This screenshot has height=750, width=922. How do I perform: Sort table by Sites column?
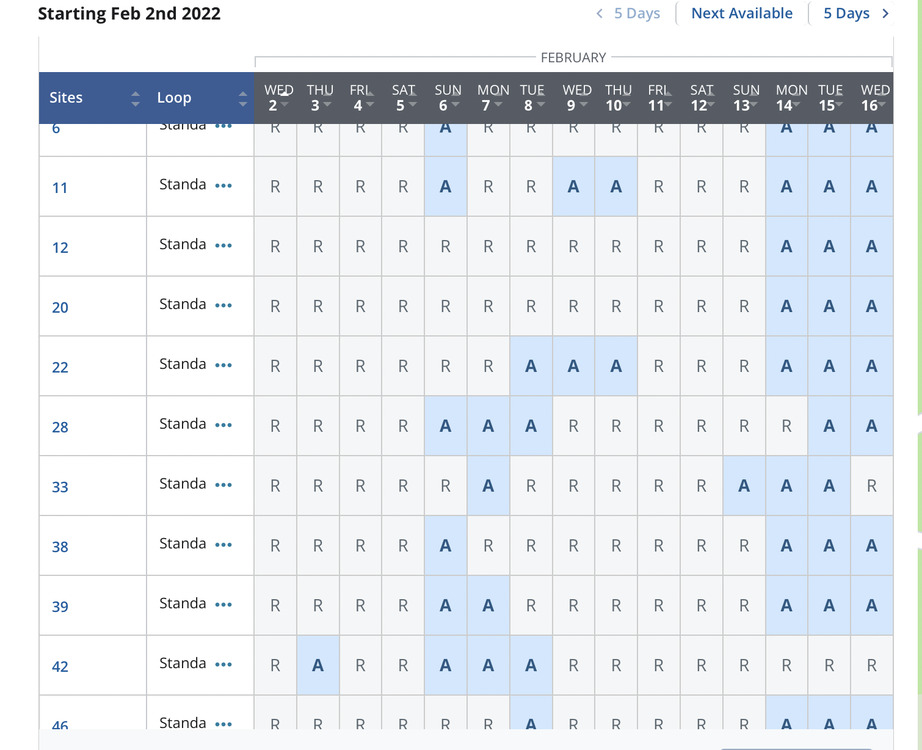pyautogui.click(x=135, y=98)
